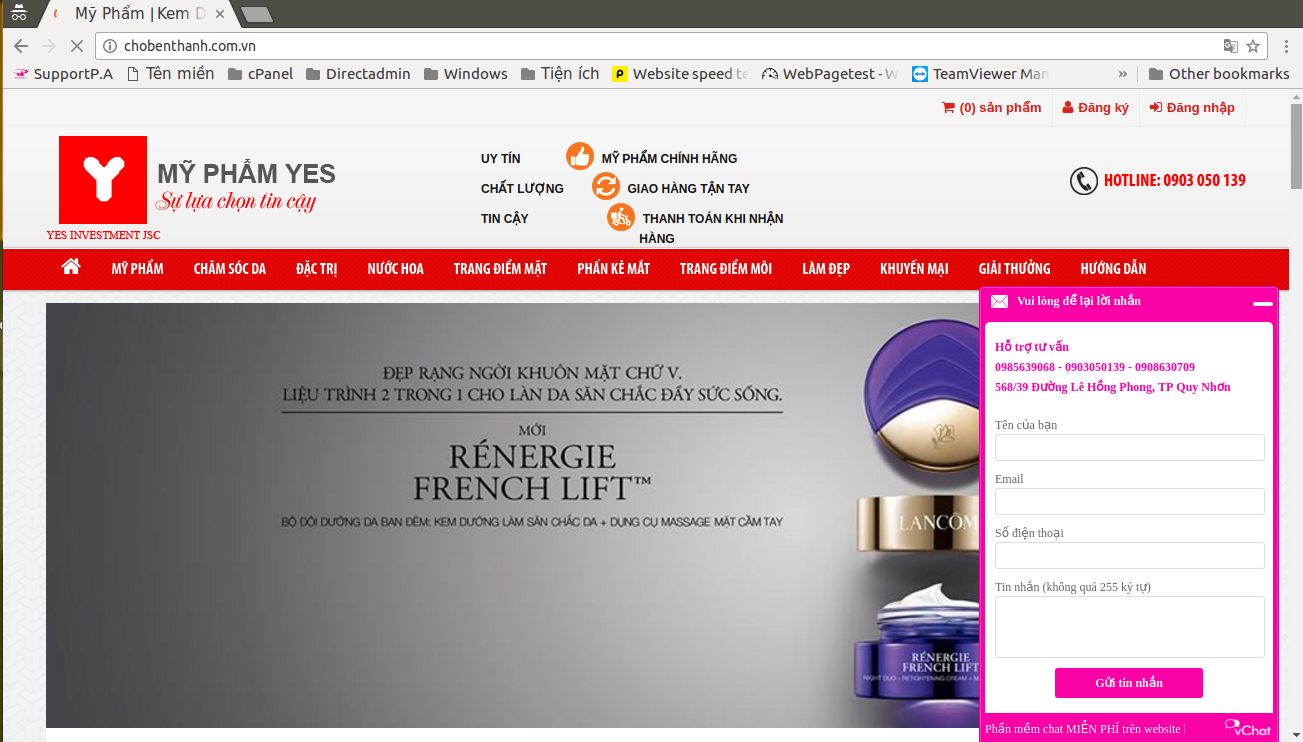
Task: Open the TeamViewer bookmark
Action: tap(980, 74)
